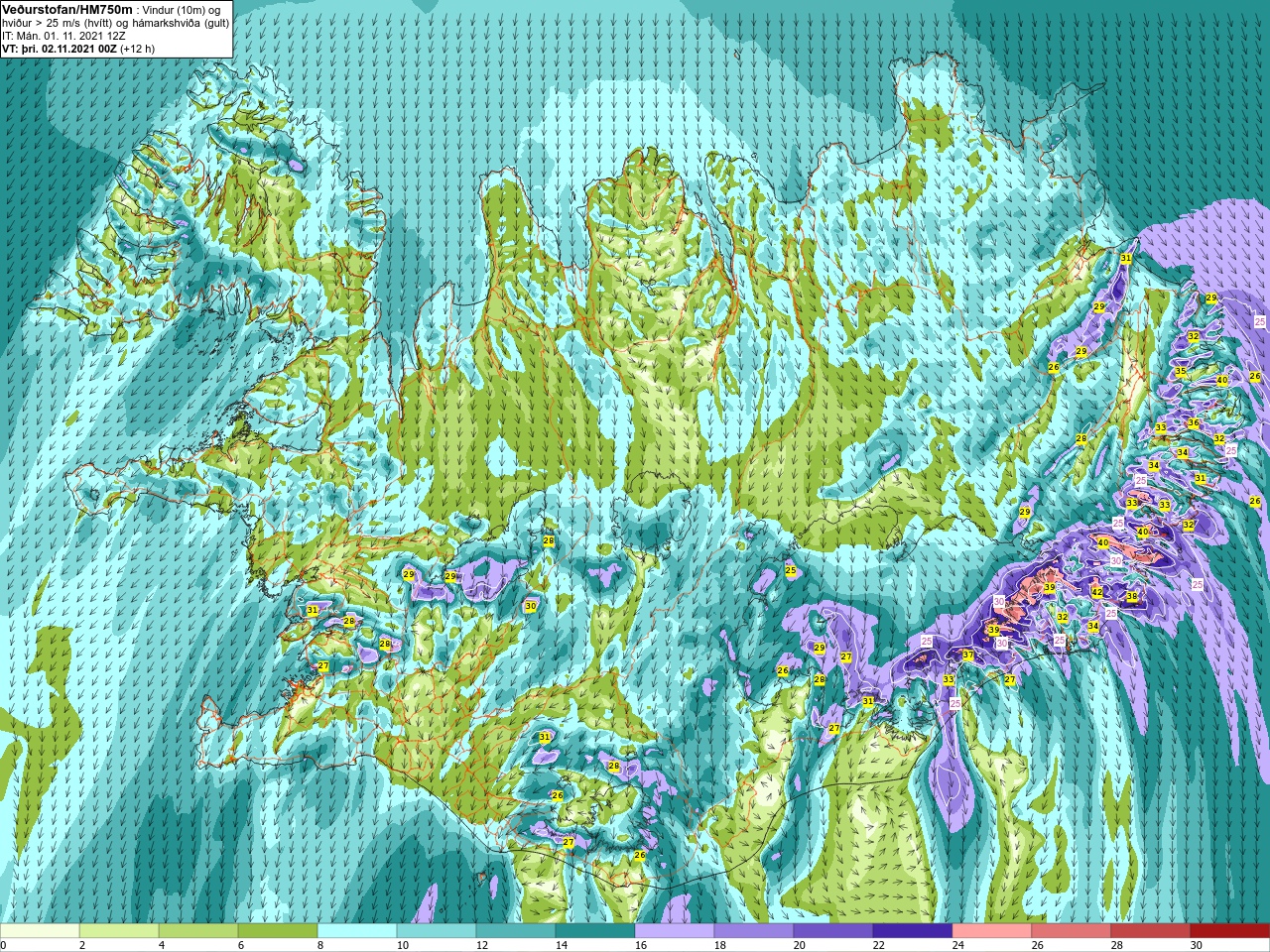
Task: Click legend tick label "16"
Action: pyautogui.click(x=641, y=945)
